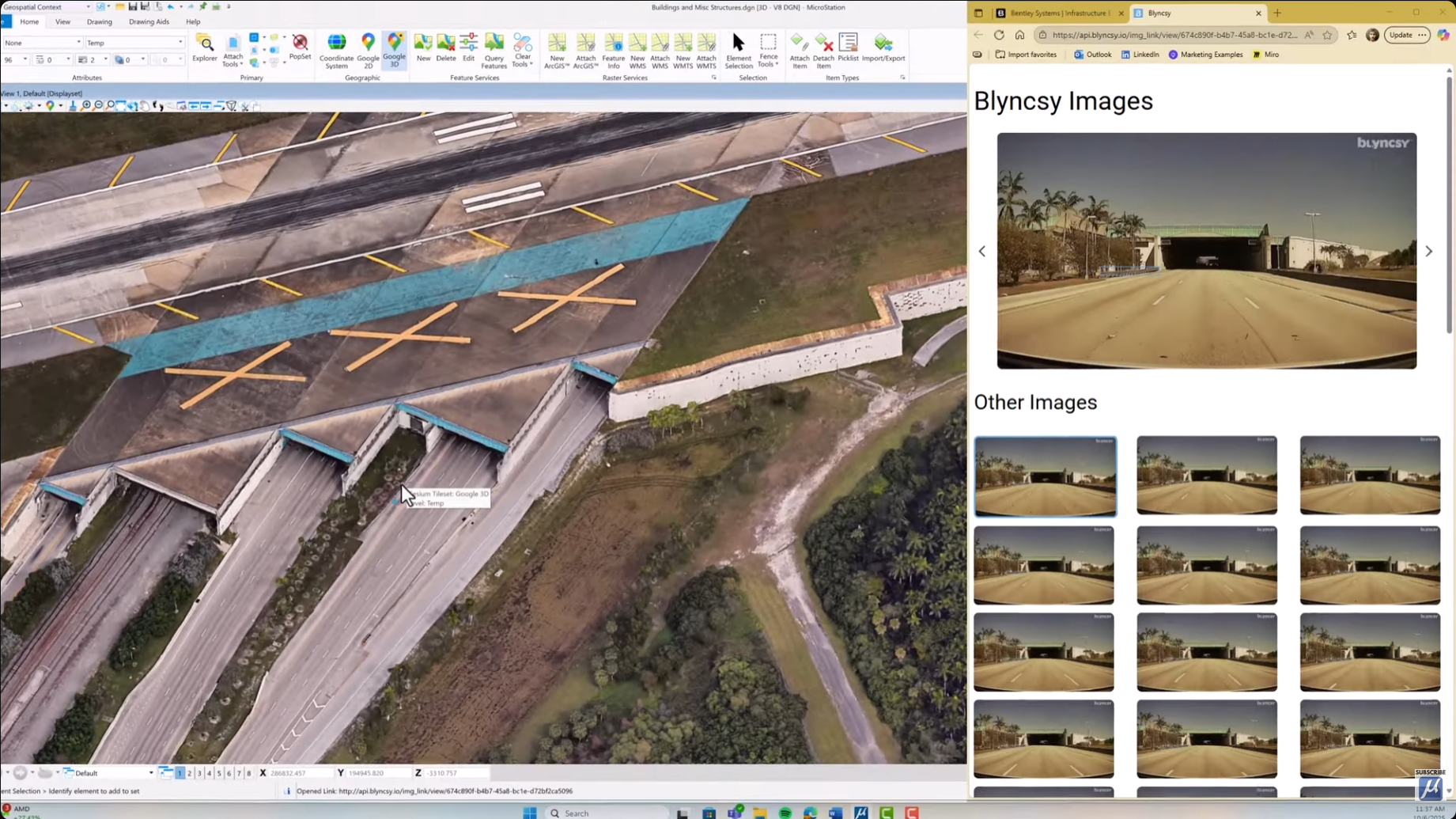
Task: Open the Drawing Aids ribbon tab
Action: pos(149,22)
